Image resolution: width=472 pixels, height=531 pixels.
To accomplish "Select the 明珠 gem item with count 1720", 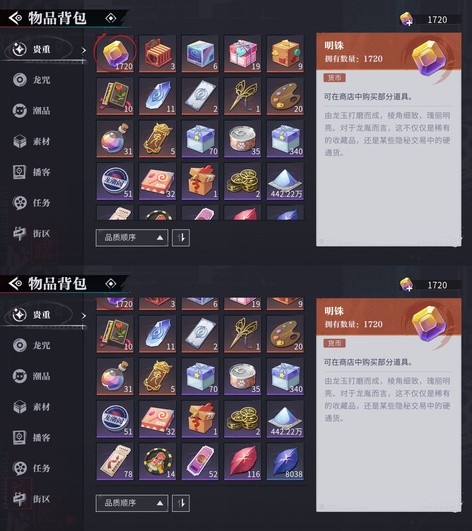I will point(115,54).
